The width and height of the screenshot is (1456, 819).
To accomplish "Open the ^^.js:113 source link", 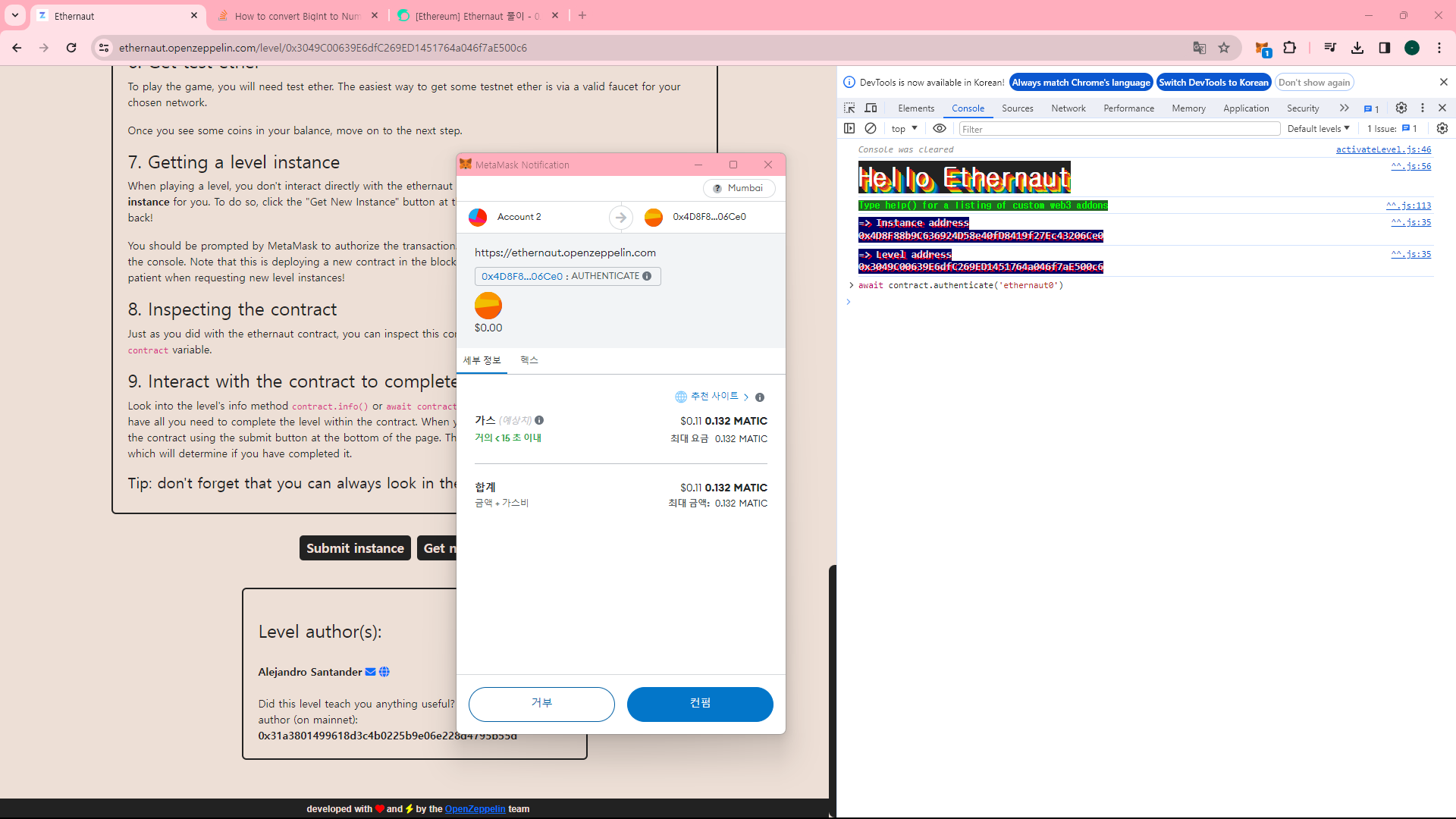I will tap(1408, 206).
